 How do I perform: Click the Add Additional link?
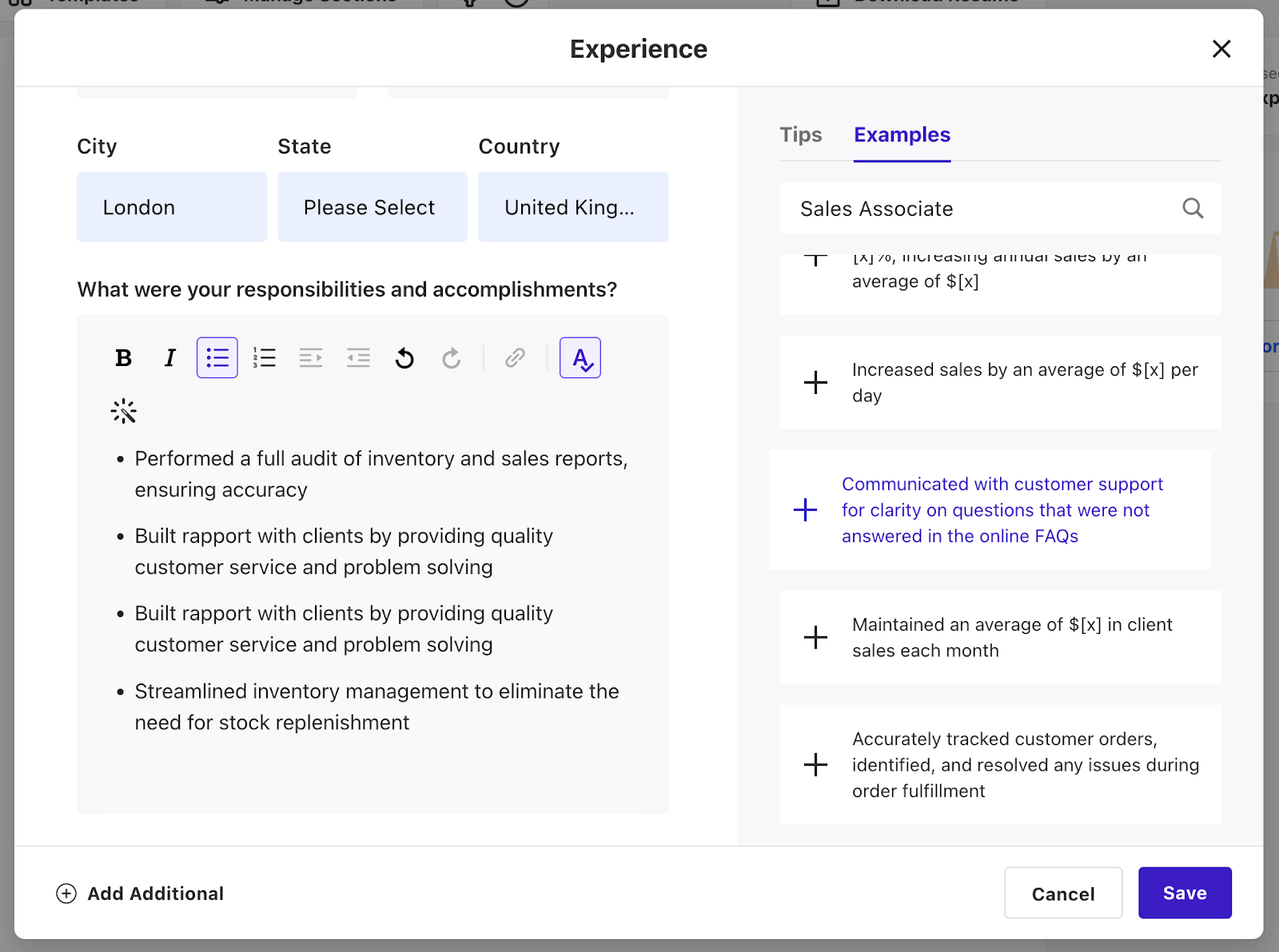pyautogui.click(x=156, y=894)
